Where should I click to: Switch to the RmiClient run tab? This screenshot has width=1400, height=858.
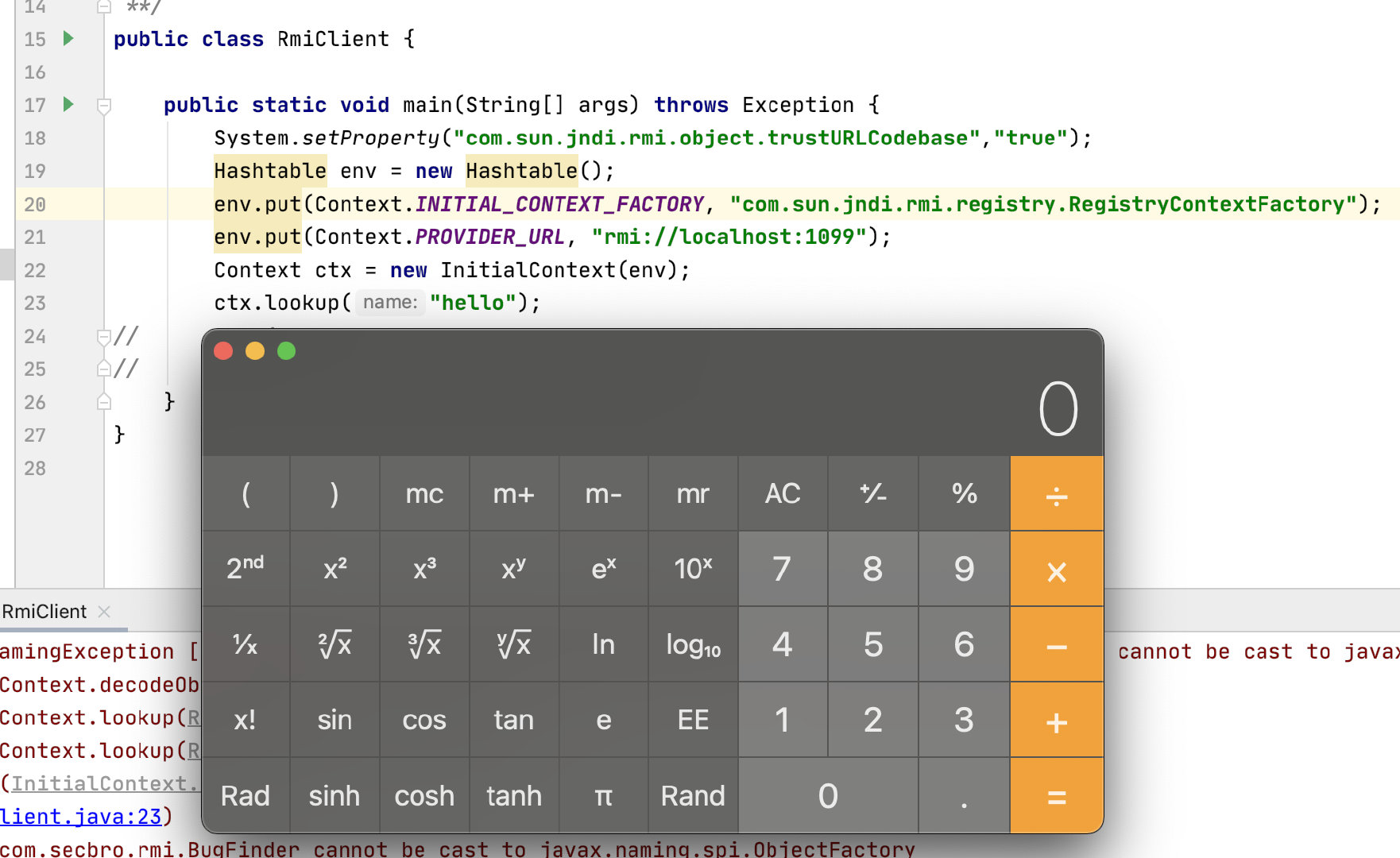point(44,612)
